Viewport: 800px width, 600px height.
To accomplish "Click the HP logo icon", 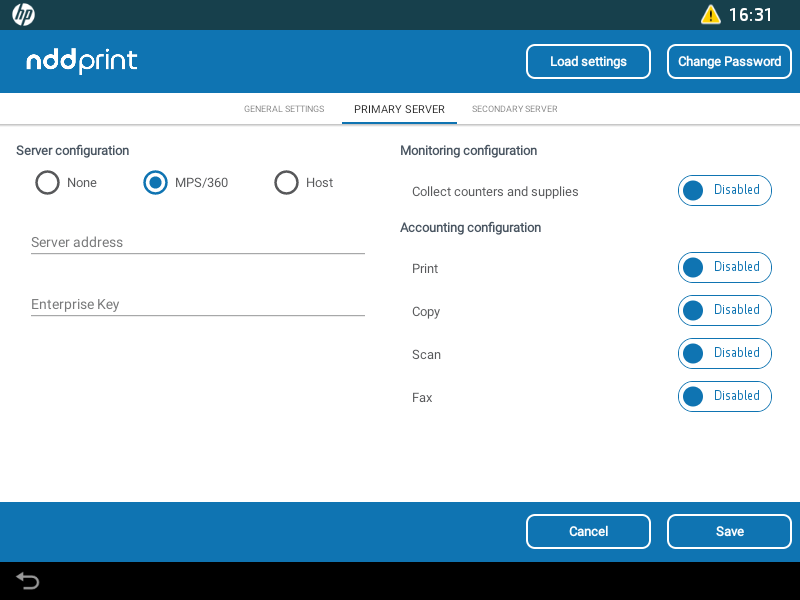I will [23, 15].
